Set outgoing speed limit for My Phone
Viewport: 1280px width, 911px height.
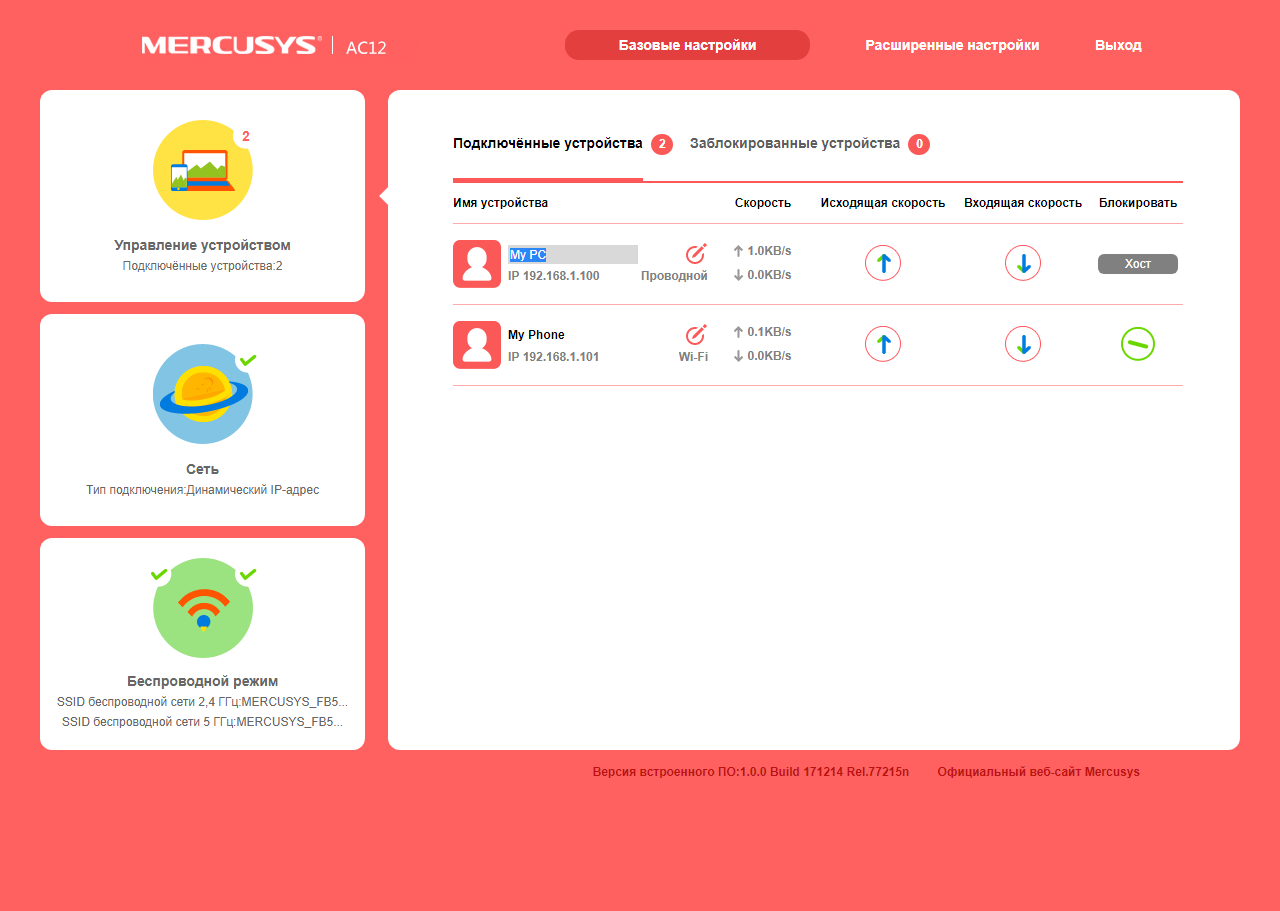883,345
